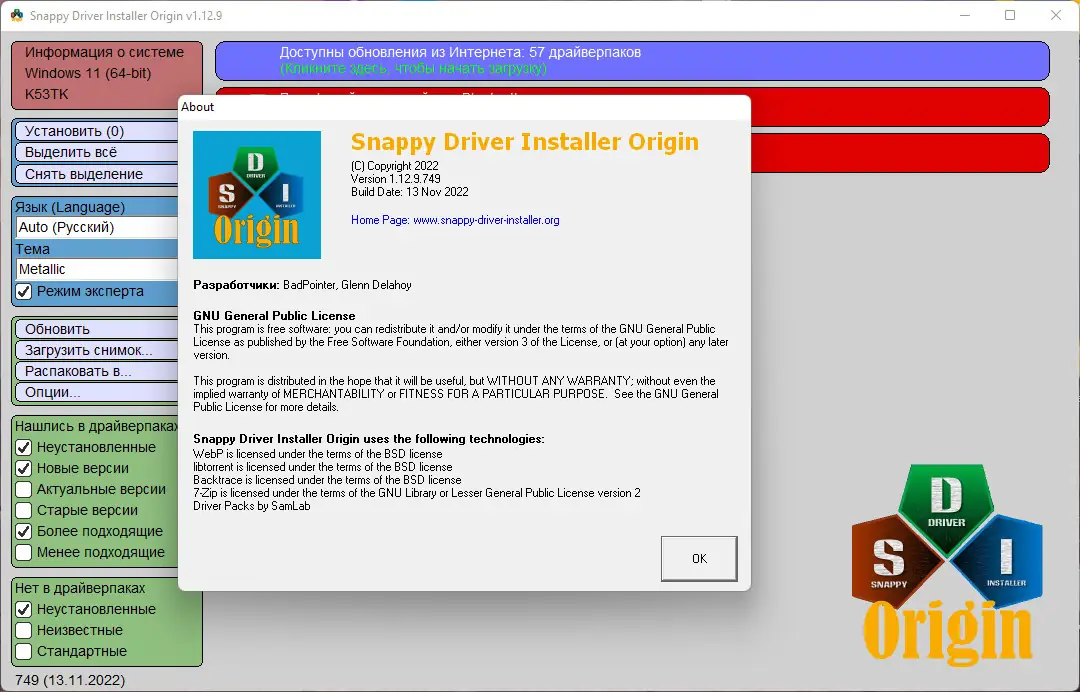Viewport: 1080px width, 692px height.
Task: Click the (C) Copyright 2022 text
Action: [395, 166]
